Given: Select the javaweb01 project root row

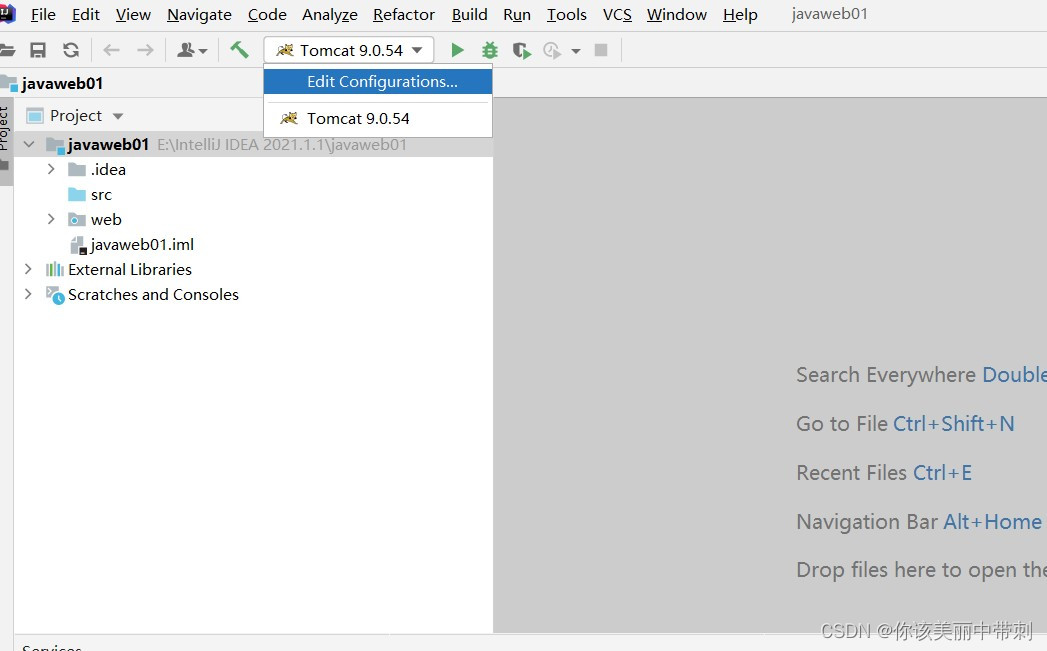Looking at the screenshot, I should click(254, 144).
